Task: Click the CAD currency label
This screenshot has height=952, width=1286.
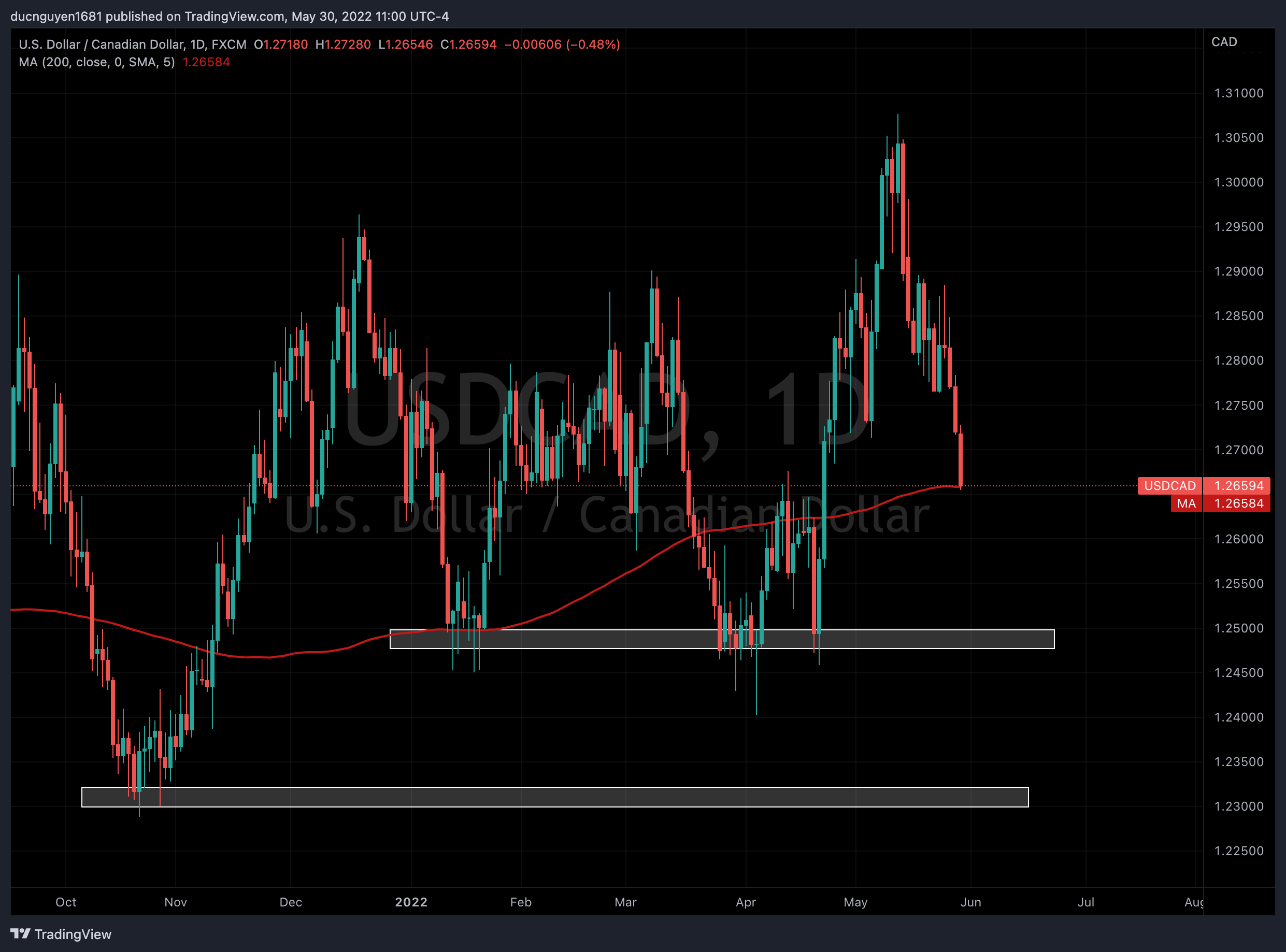Action: (x=1224, y=42)
